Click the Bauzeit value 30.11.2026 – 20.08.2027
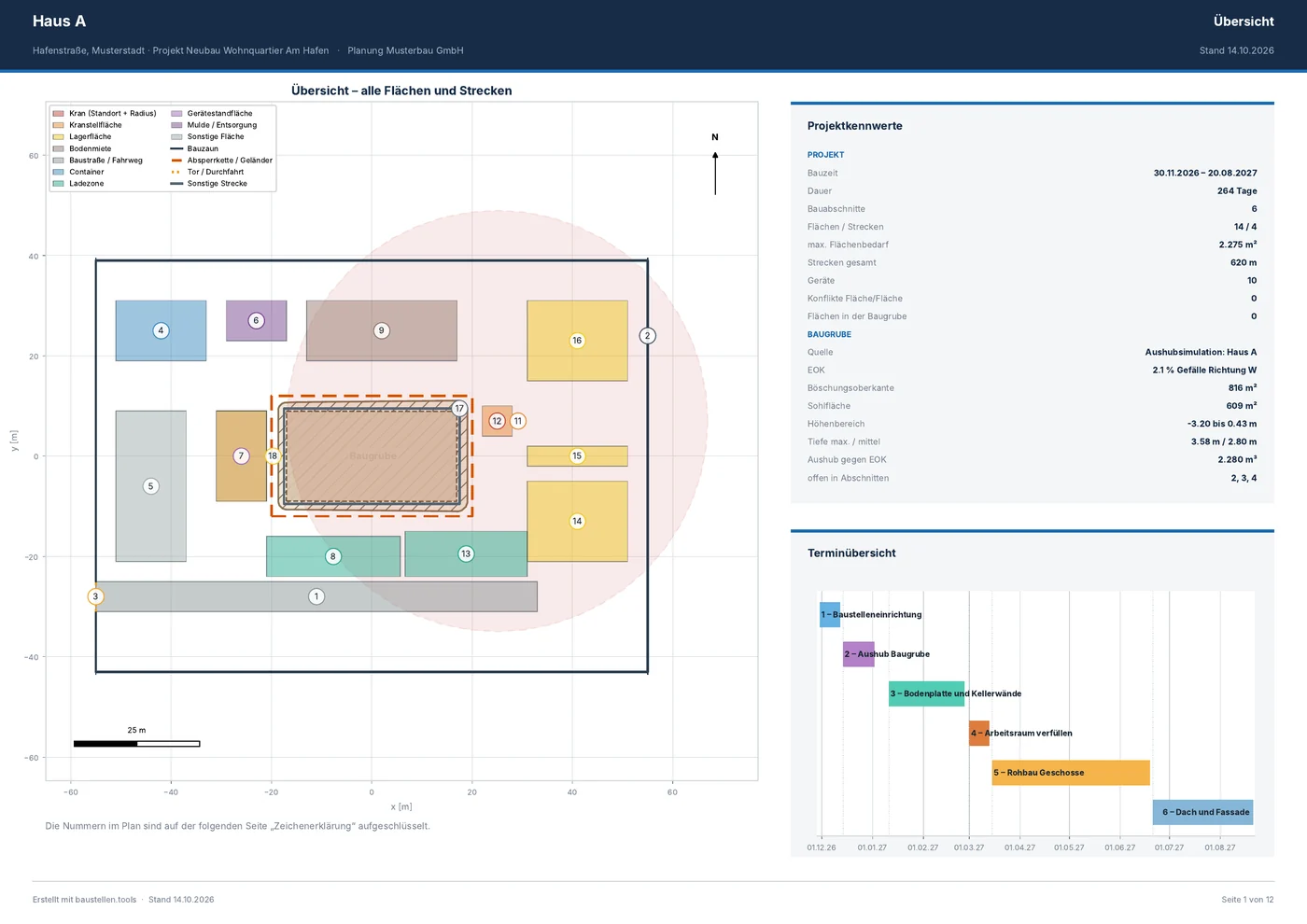The image size is (1307, 924). pos(1205,173)
